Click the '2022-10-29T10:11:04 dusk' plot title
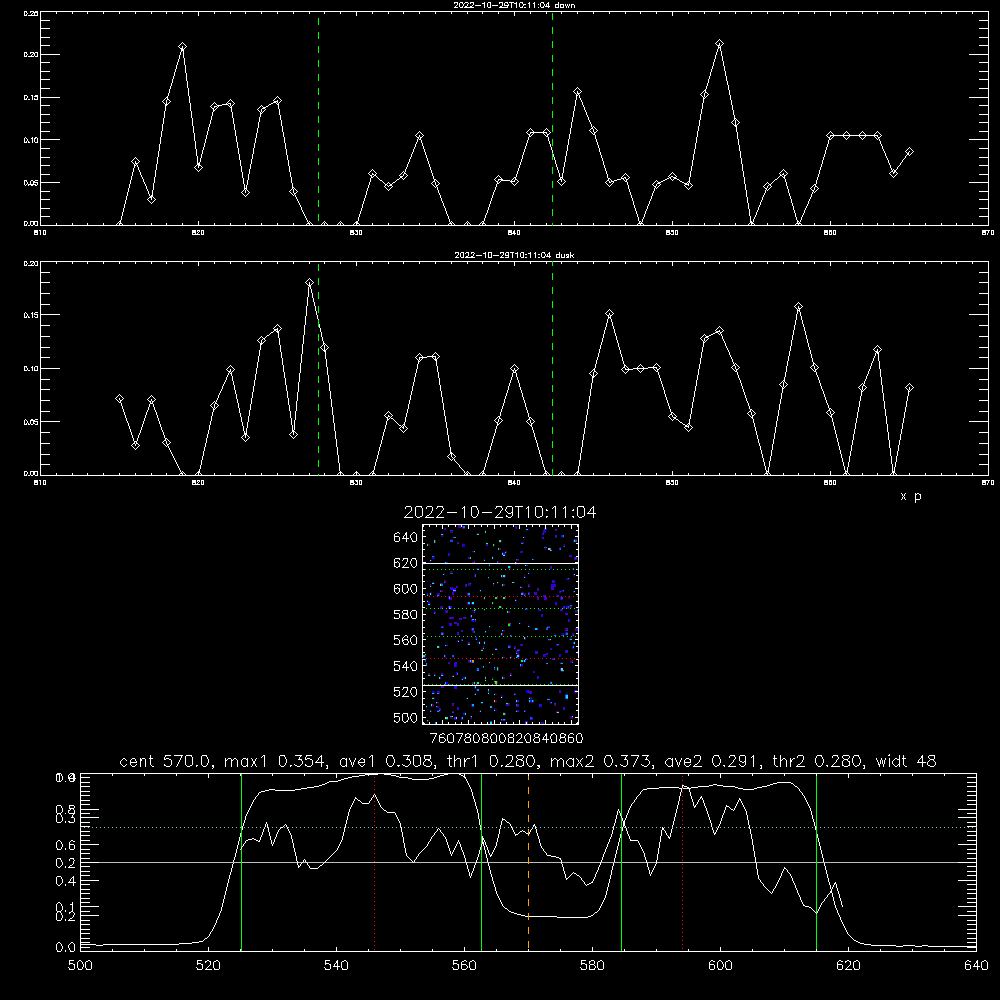Viewport: 1000px width, 1000px height. [514, 255]
